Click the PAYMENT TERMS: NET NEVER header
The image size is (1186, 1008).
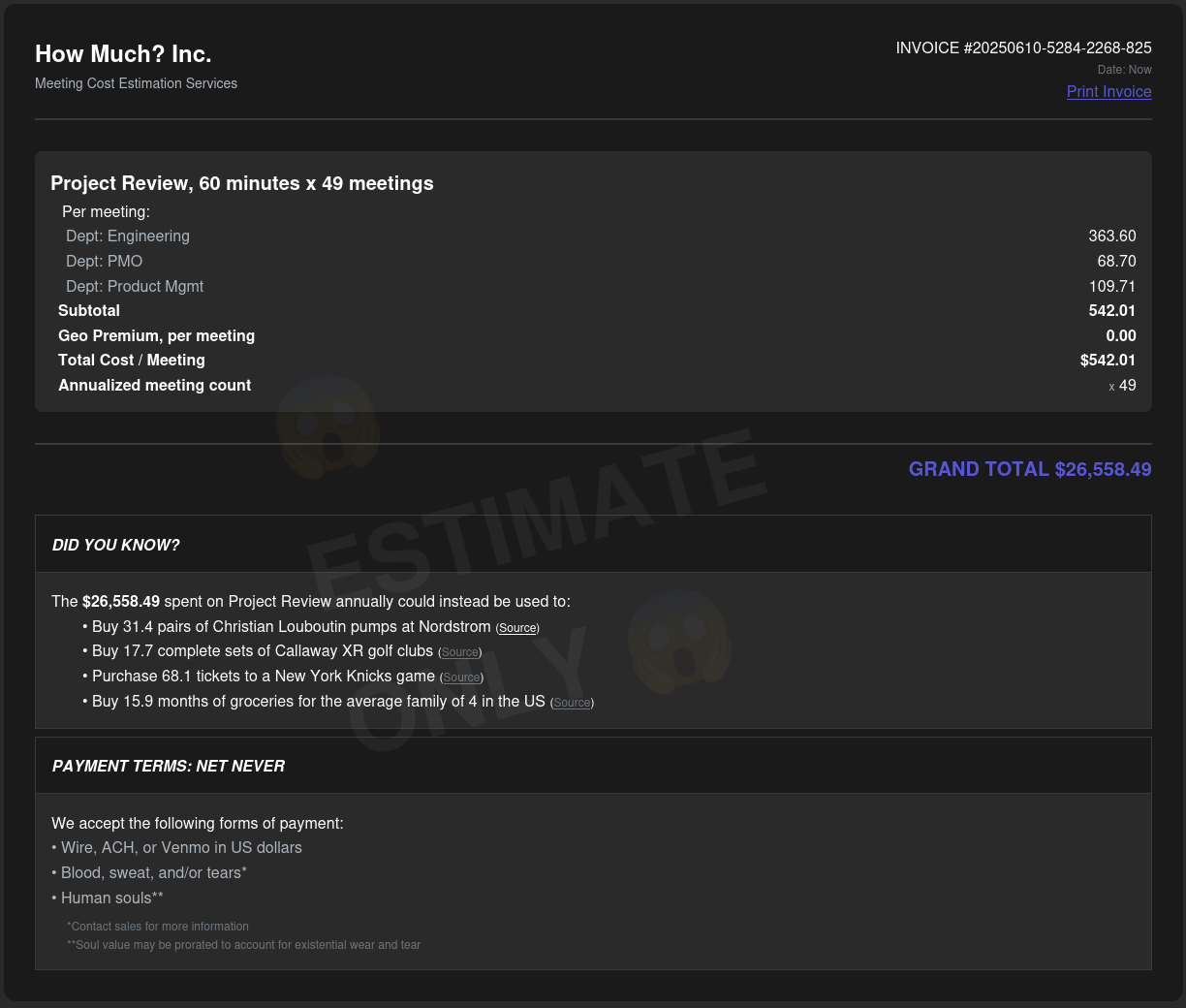click(169, 767)
